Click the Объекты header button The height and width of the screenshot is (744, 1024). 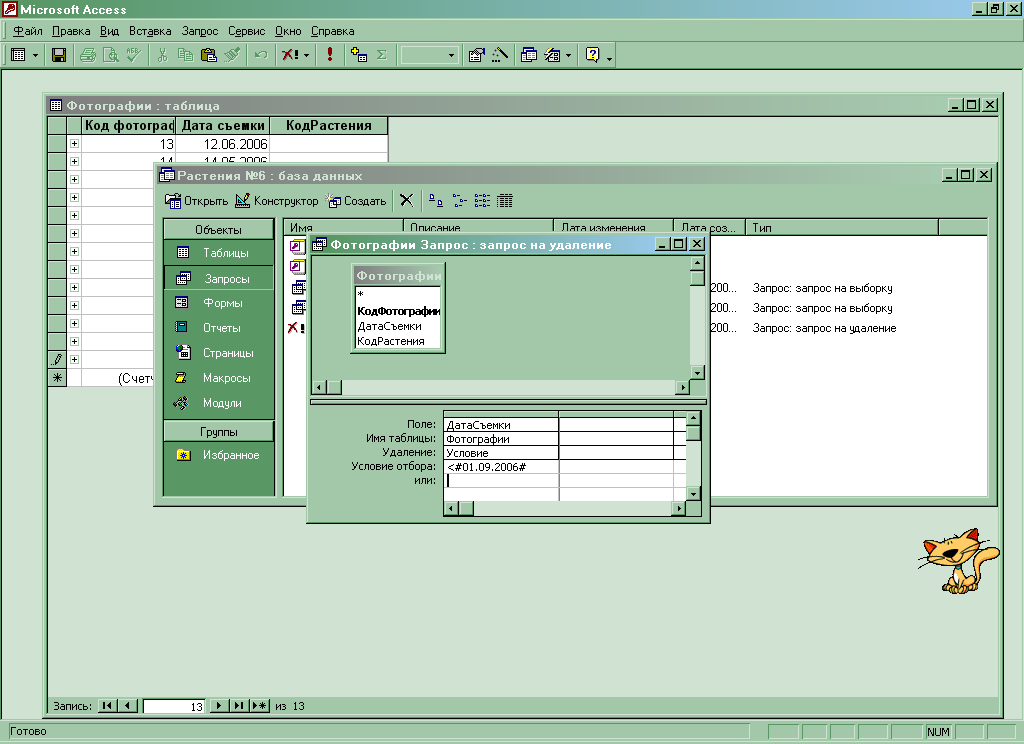coord(219,229)
